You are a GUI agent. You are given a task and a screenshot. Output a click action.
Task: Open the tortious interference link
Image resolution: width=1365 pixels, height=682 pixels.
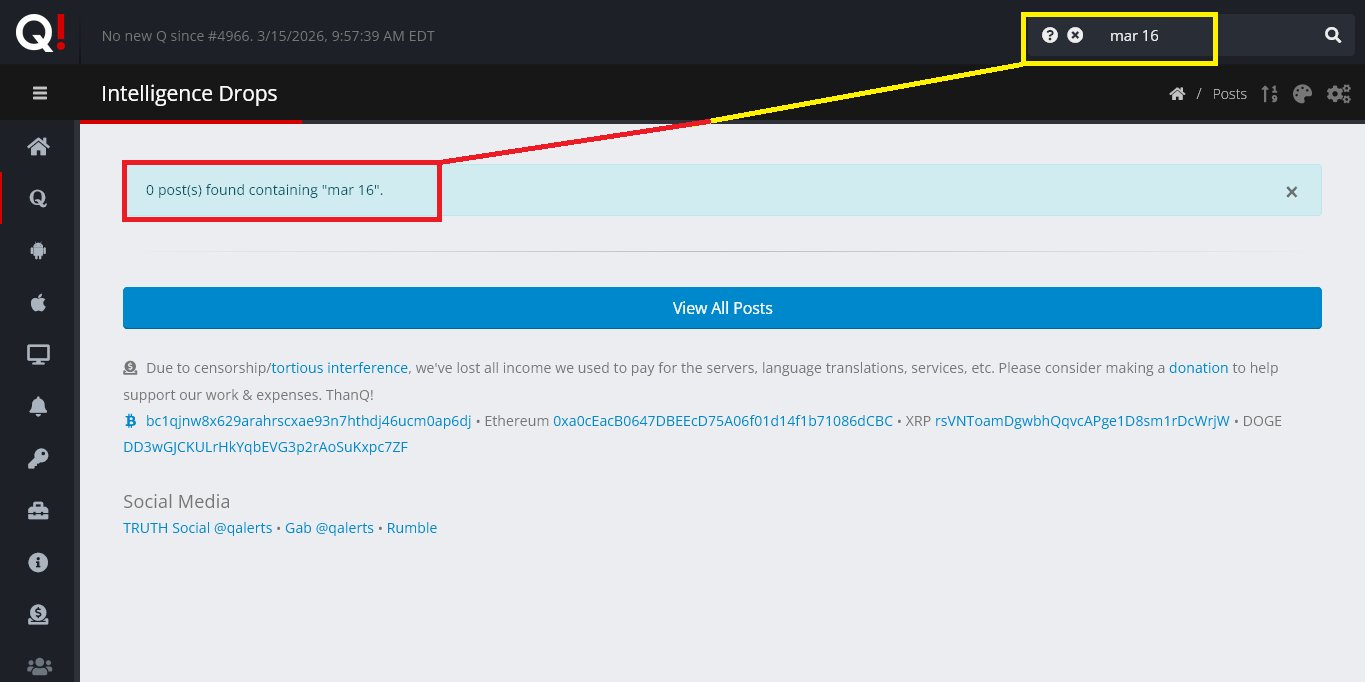pyautogui.click(x=340, y=368)
